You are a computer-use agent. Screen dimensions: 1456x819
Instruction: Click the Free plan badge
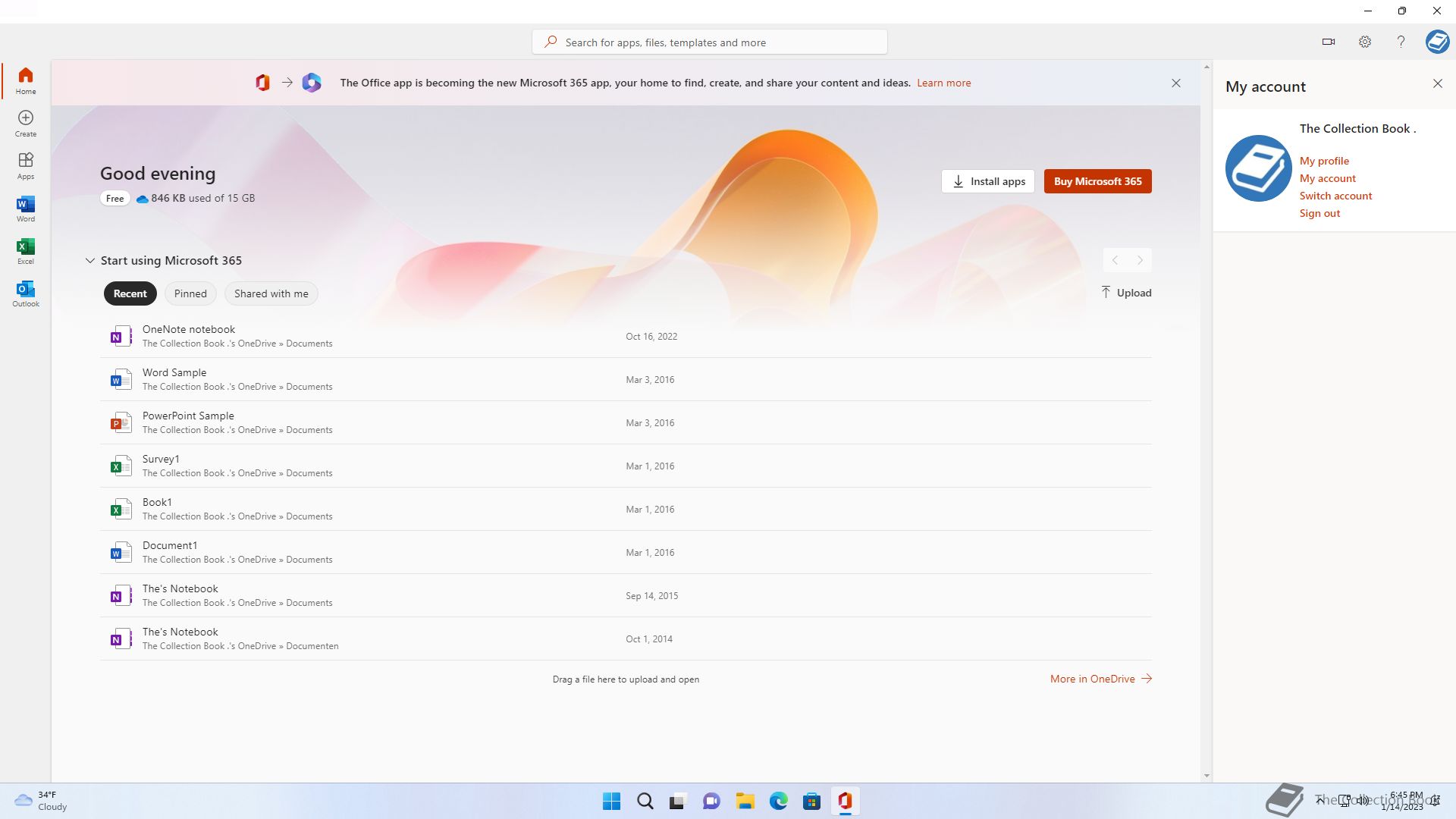point(115,198)
